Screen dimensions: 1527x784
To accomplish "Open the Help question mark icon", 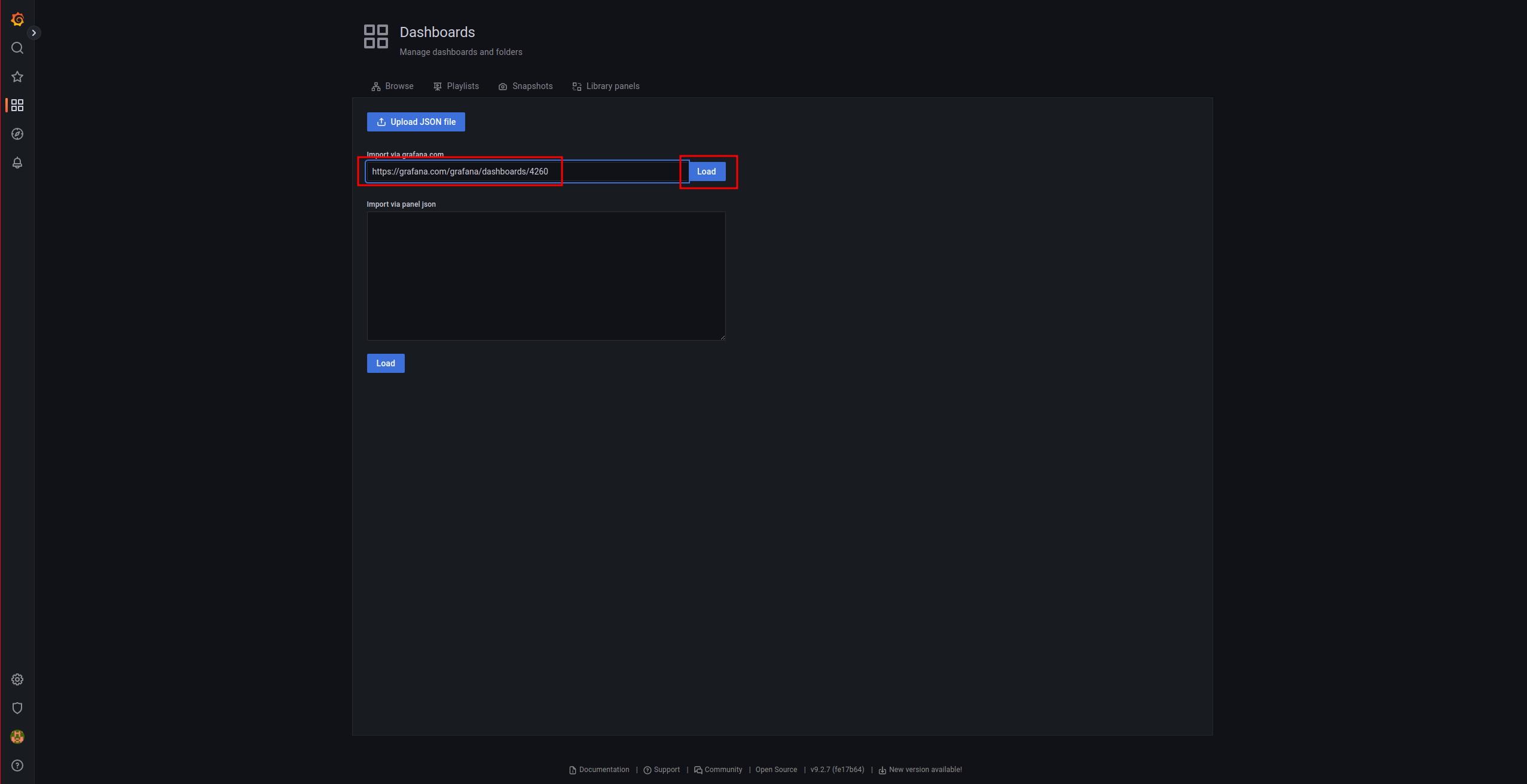I will point(17,765).
